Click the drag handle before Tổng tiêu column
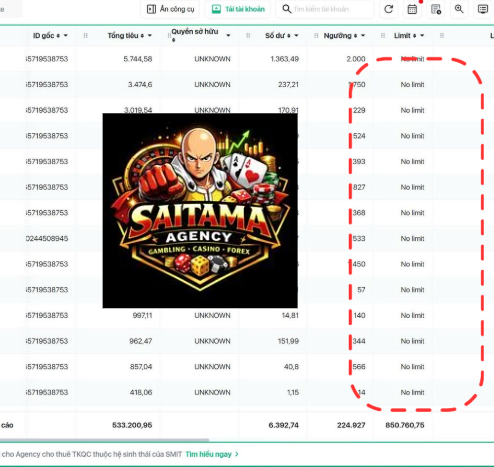This screenshot has width=494, height=467. tap(86, 35)
